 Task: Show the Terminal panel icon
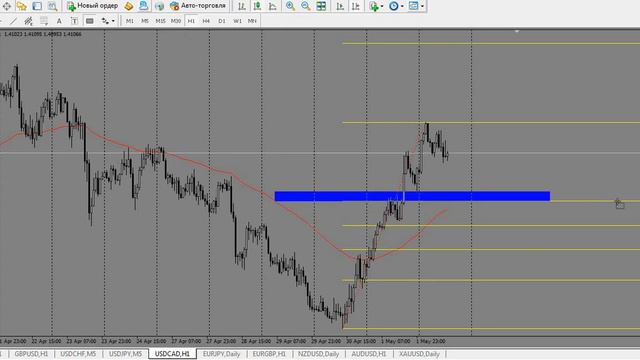point(37,6)
